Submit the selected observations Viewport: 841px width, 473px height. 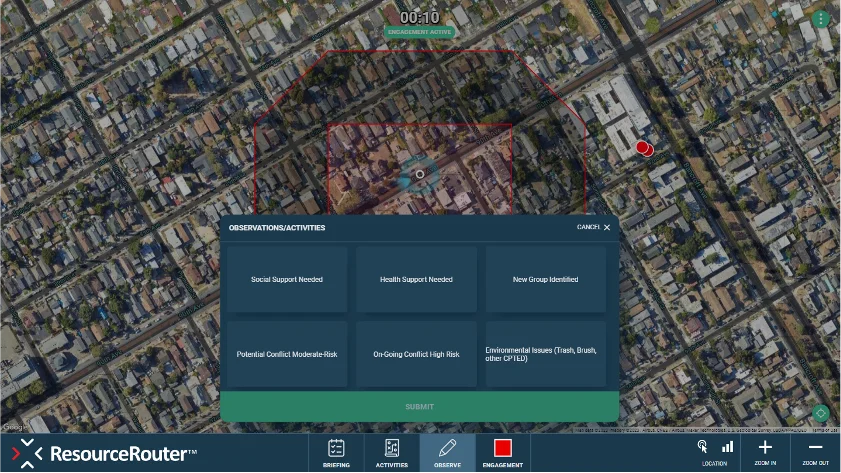419,406
